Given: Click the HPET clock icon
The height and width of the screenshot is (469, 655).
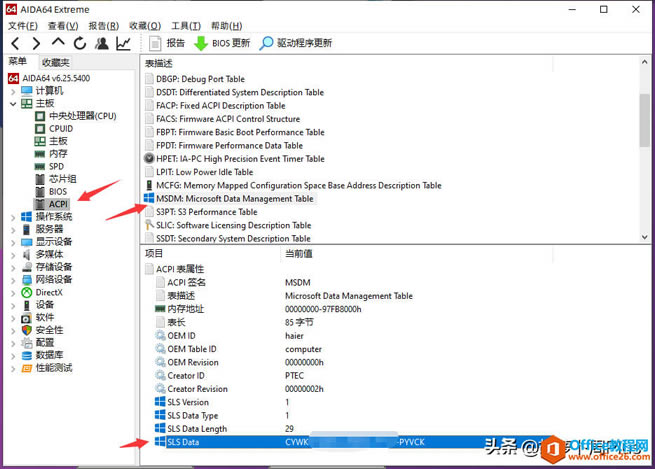Looking at the screenshot, I should [149, 158].
